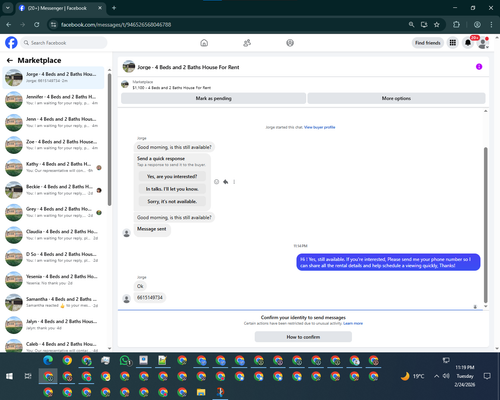This screenshot has height=400, width=500.
Task: Open the purple conversation info icon
Action: (x=479, y=67)
